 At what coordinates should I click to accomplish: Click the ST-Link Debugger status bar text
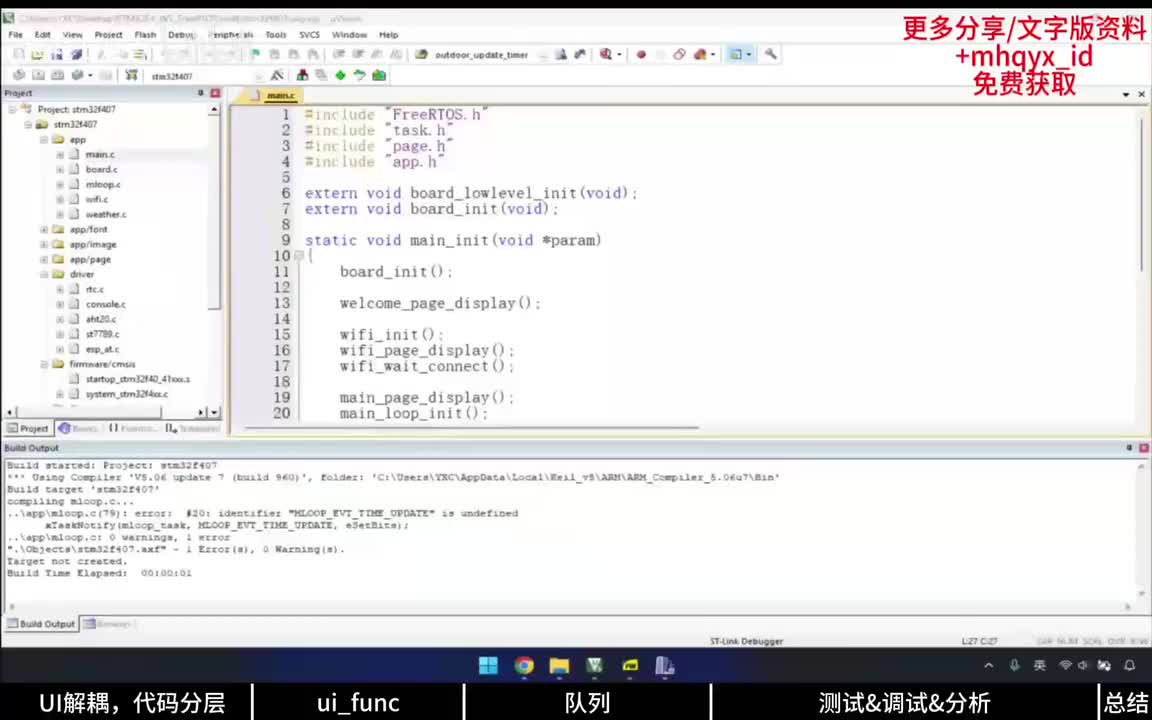tap(746, 641)
